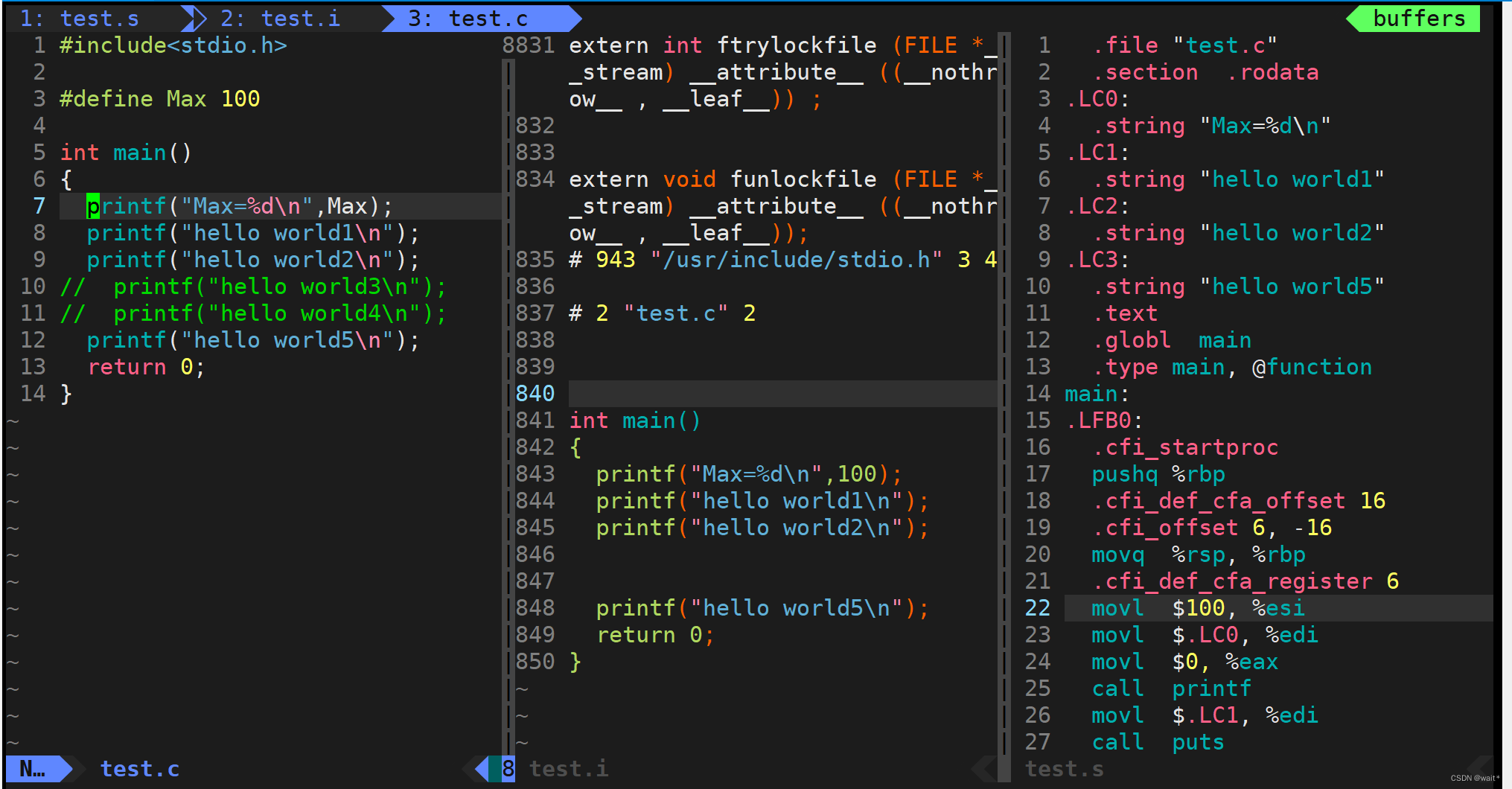Click .file "test.c" directive in test.s
The height and width of the screenshot is (789, 1512).
(x=1185, y=45)
